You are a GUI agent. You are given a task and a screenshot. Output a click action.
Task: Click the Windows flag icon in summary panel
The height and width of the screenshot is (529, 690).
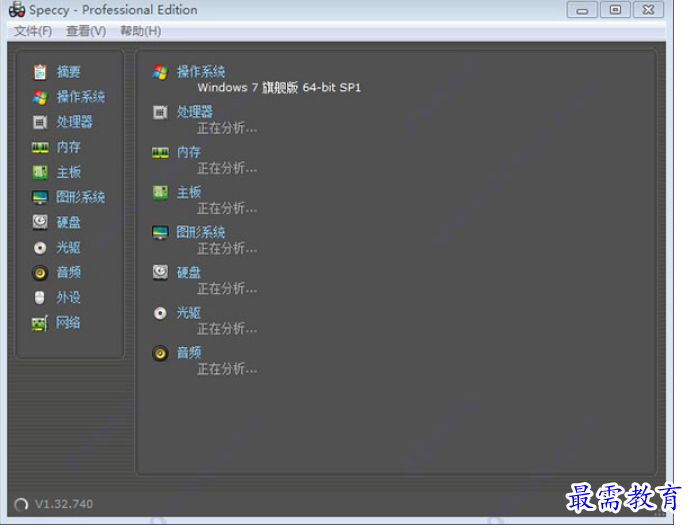[160, 72]
